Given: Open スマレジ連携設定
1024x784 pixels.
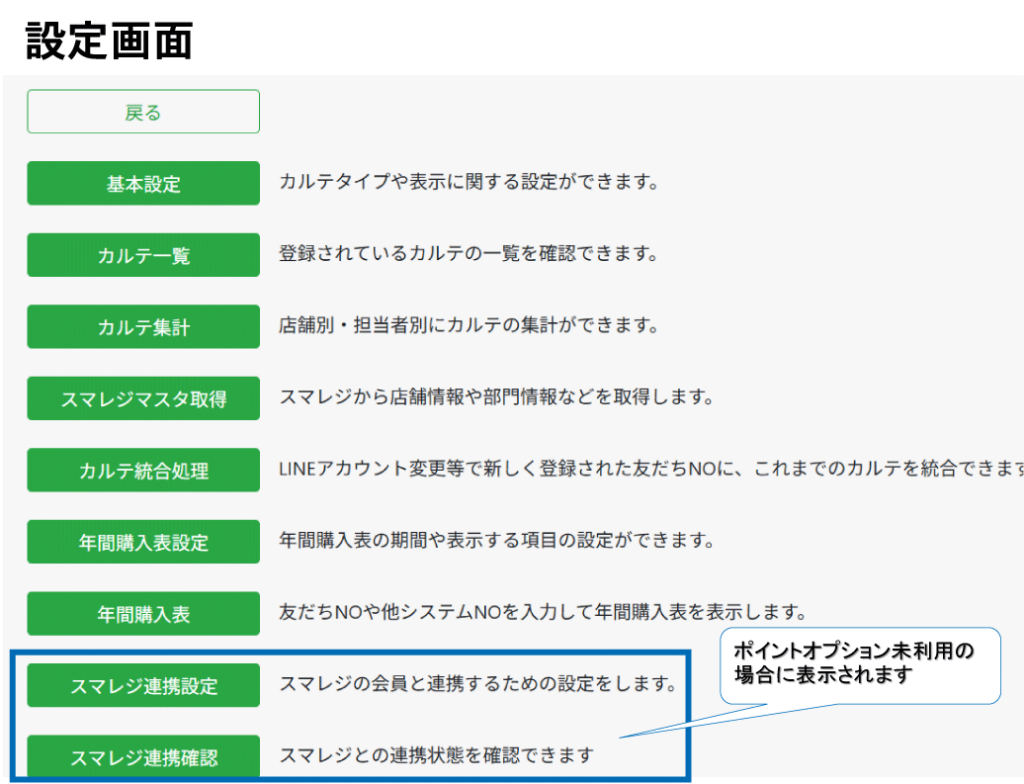Looking at the screenshot, I should click(x=143, y=686).
